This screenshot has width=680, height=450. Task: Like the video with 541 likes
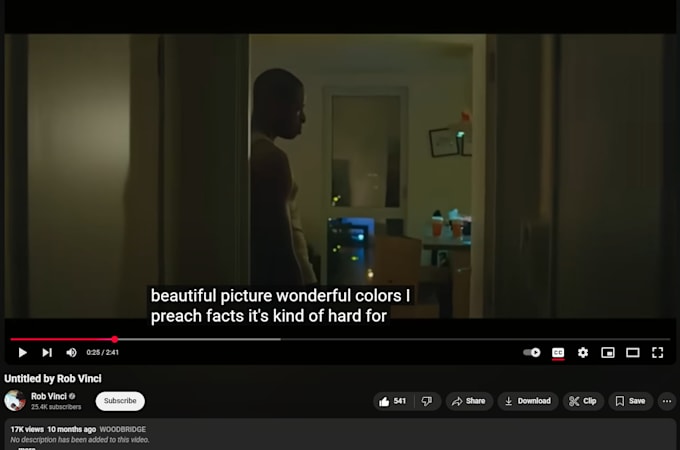point(393,401)
